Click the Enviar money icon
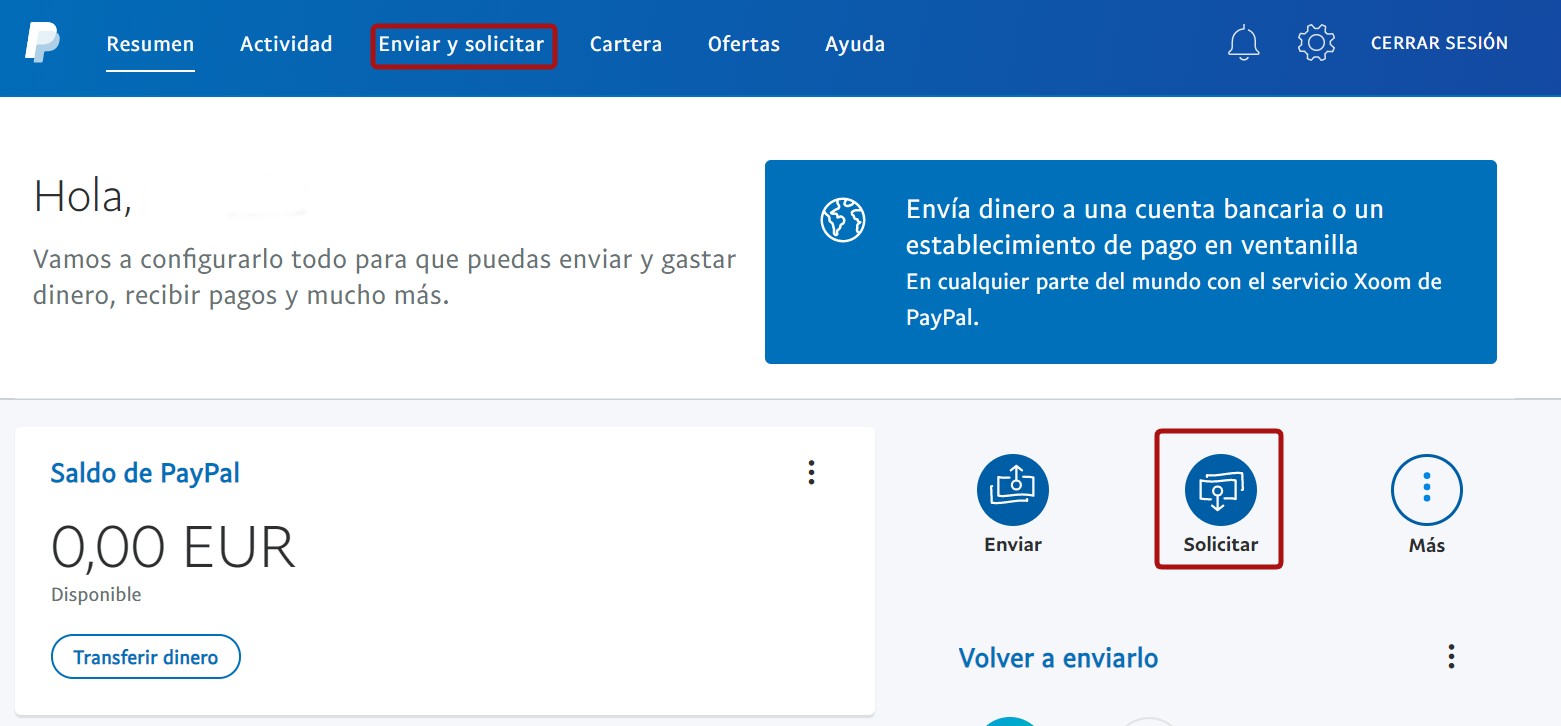Viewport: 1561px width, 726px height. (x=1013, y=490)
